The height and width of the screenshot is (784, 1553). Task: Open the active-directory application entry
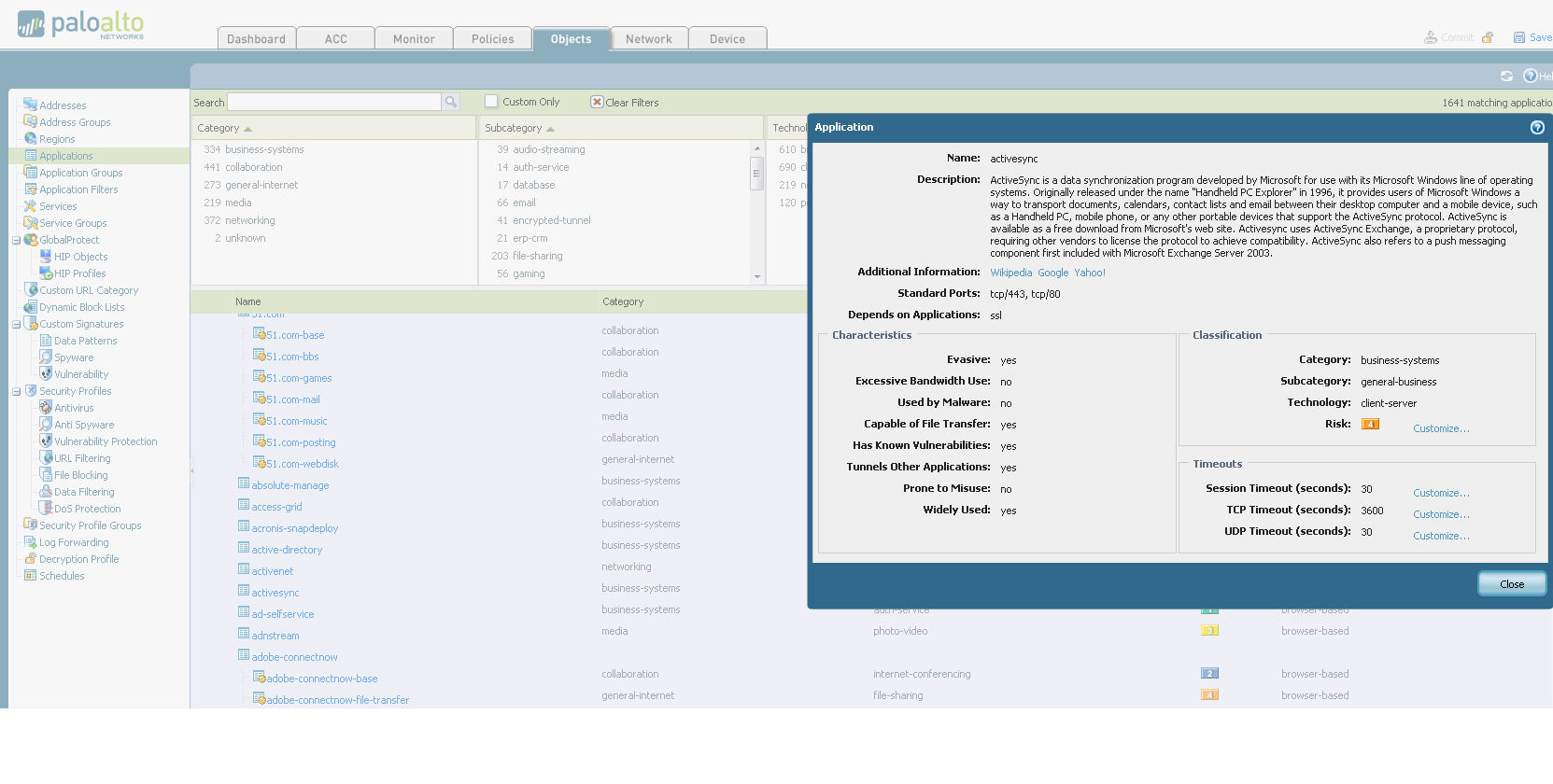coord(287,550)
